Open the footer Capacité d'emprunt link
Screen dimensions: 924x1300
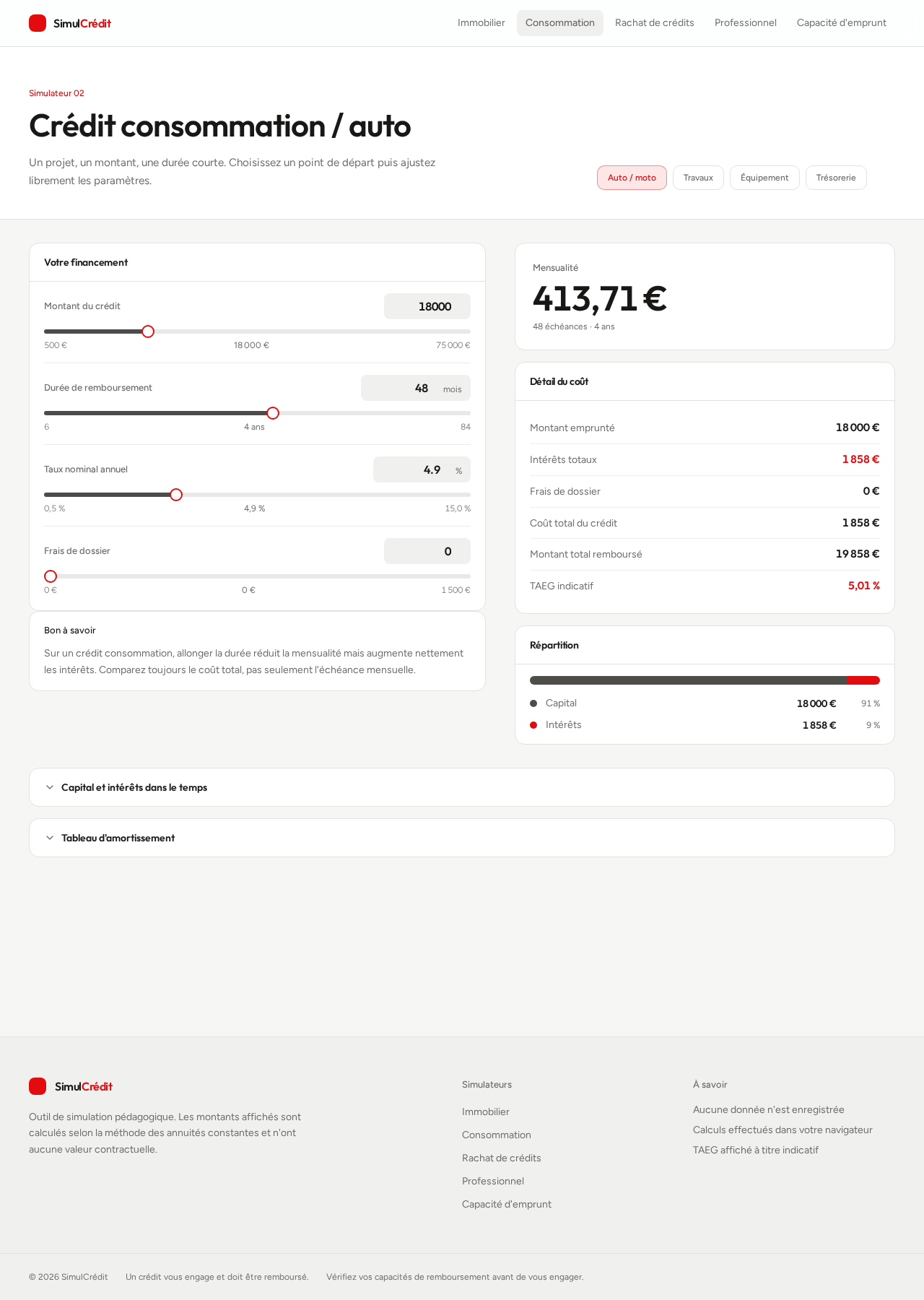pos(507,1204)
